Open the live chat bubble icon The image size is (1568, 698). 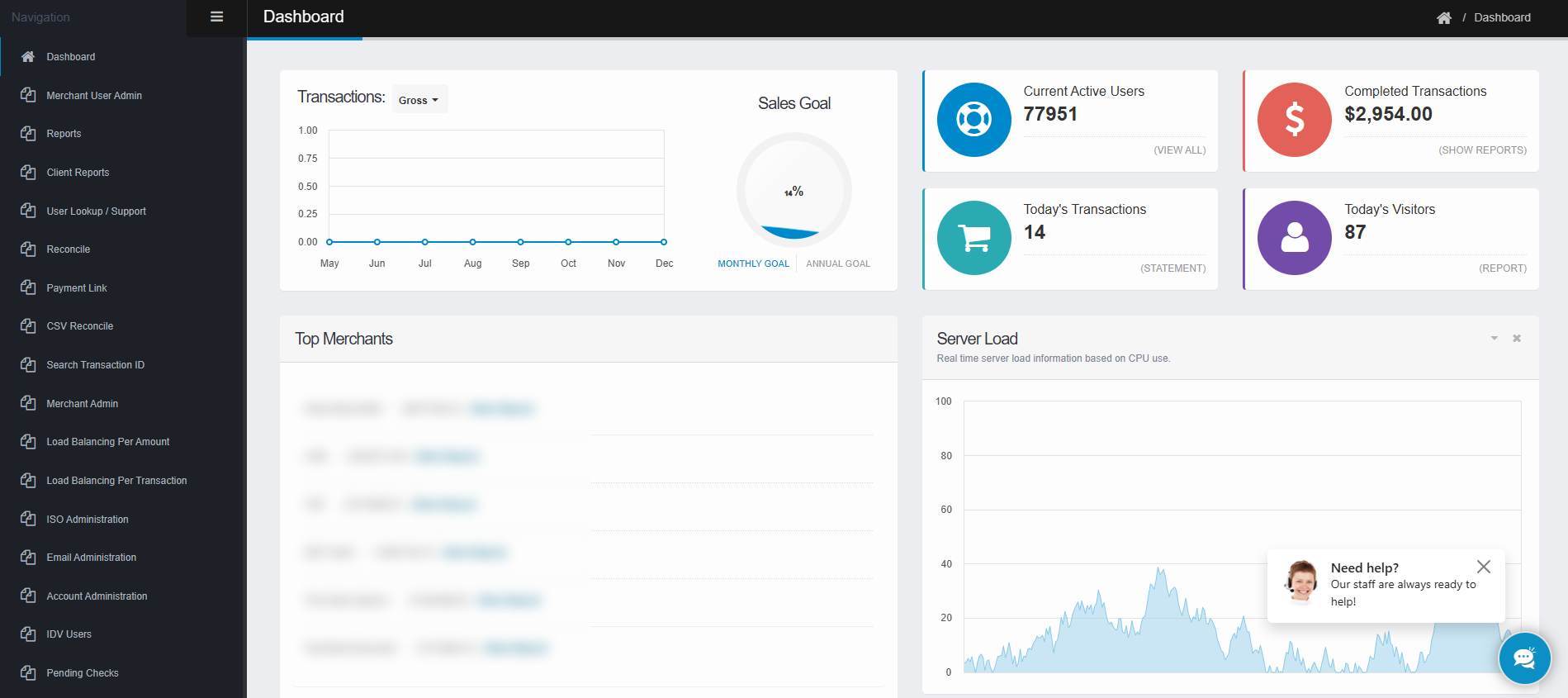pos(1524,658)
